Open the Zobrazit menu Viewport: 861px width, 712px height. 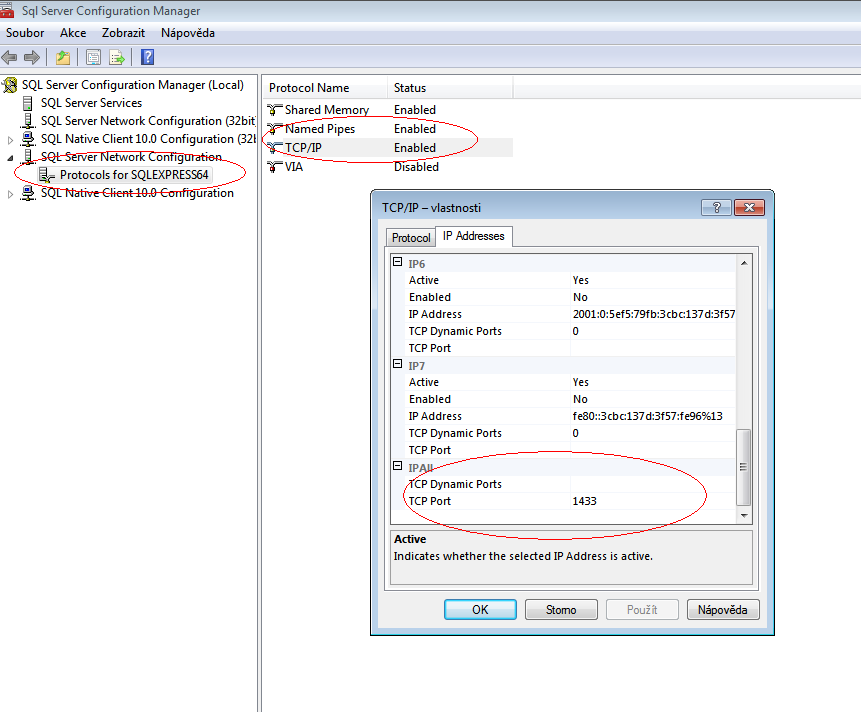click(123, 33)
